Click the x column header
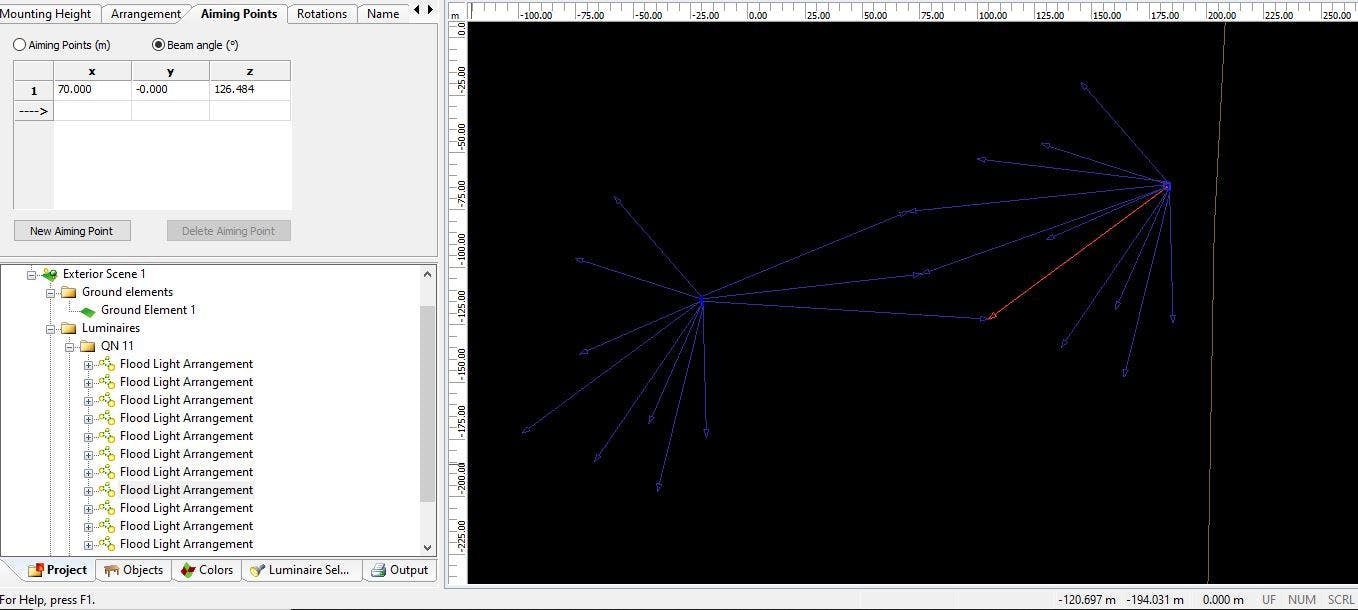Viewport: 1358px width, 610px height. tap(92, 71)
